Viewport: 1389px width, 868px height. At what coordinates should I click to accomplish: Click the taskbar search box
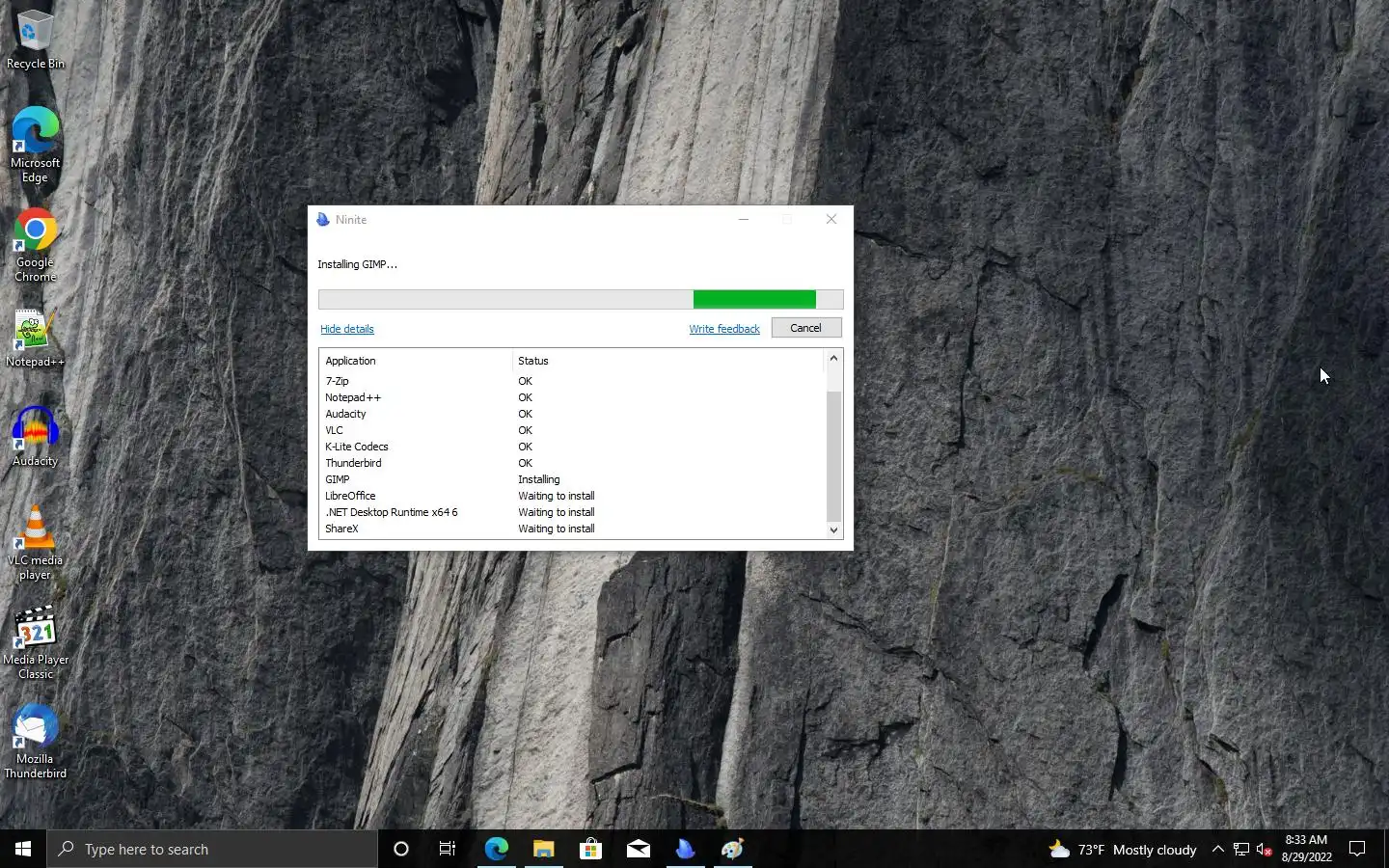[212, 849]
